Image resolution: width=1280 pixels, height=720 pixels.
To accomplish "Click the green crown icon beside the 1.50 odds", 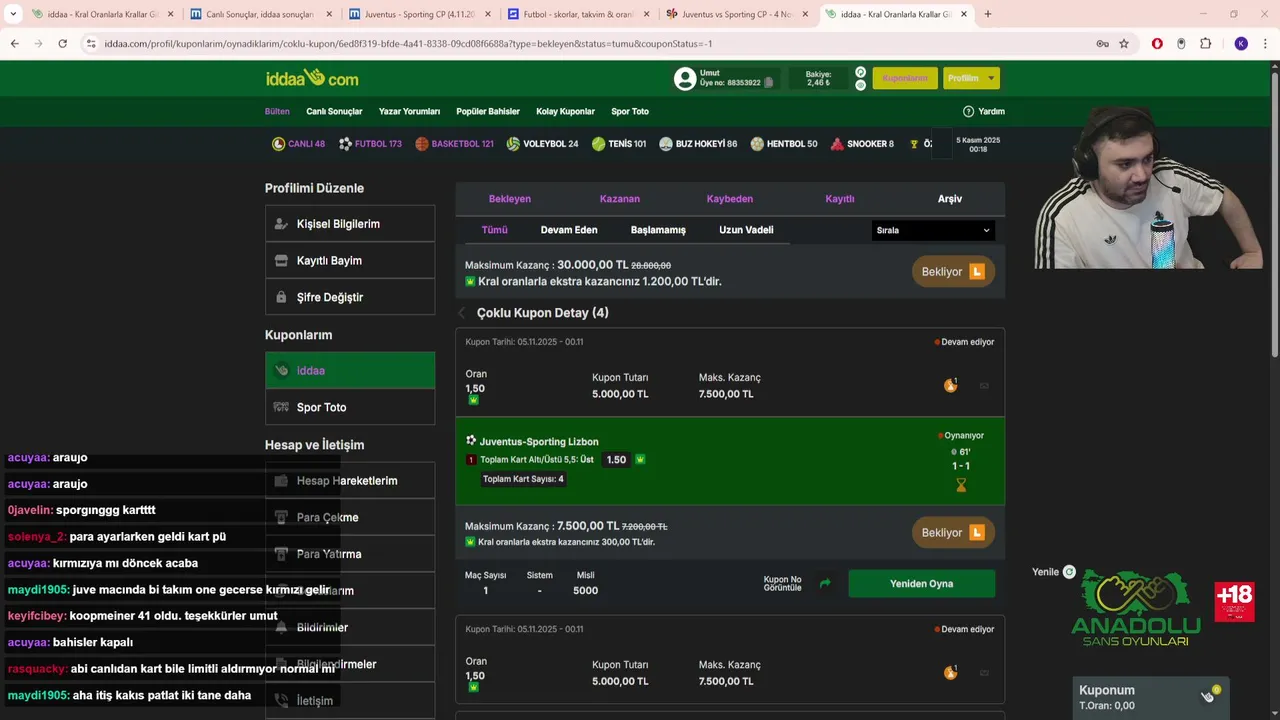I will [x=640, y=460].
